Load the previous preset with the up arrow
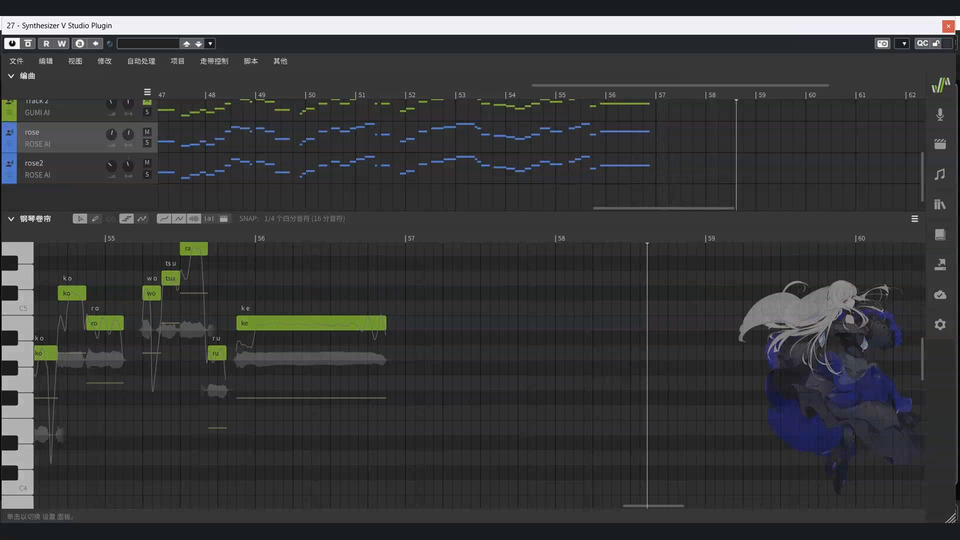 [x=186, y=43]
